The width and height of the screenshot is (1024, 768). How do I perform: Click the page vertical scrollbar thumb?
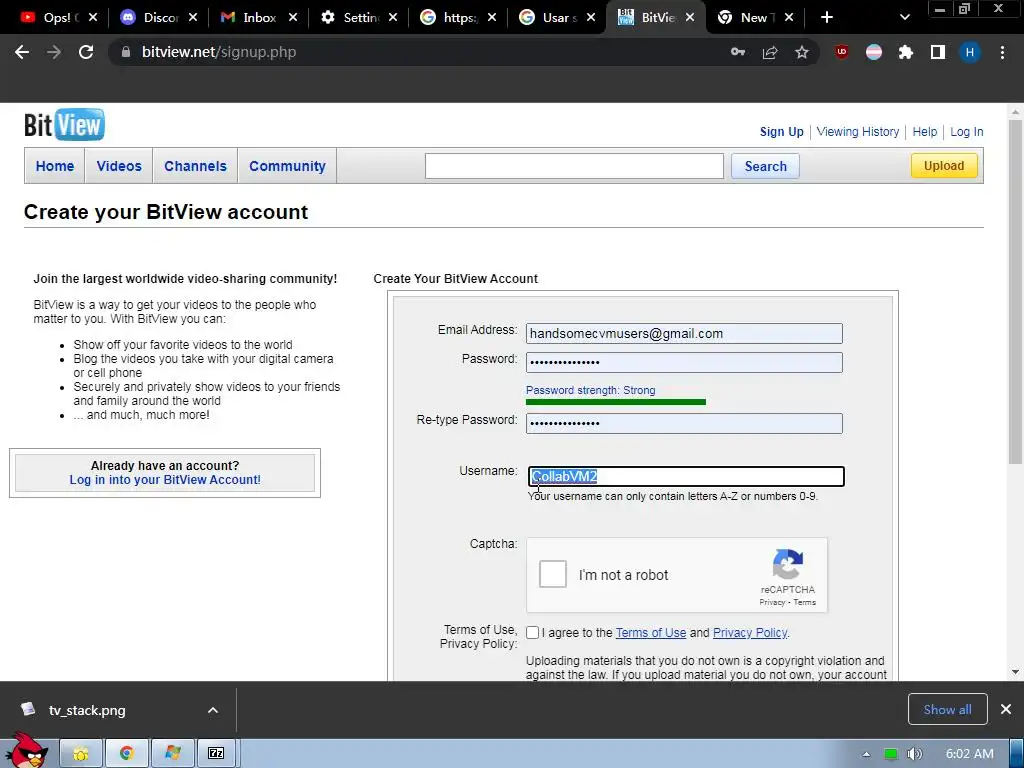1015,292
